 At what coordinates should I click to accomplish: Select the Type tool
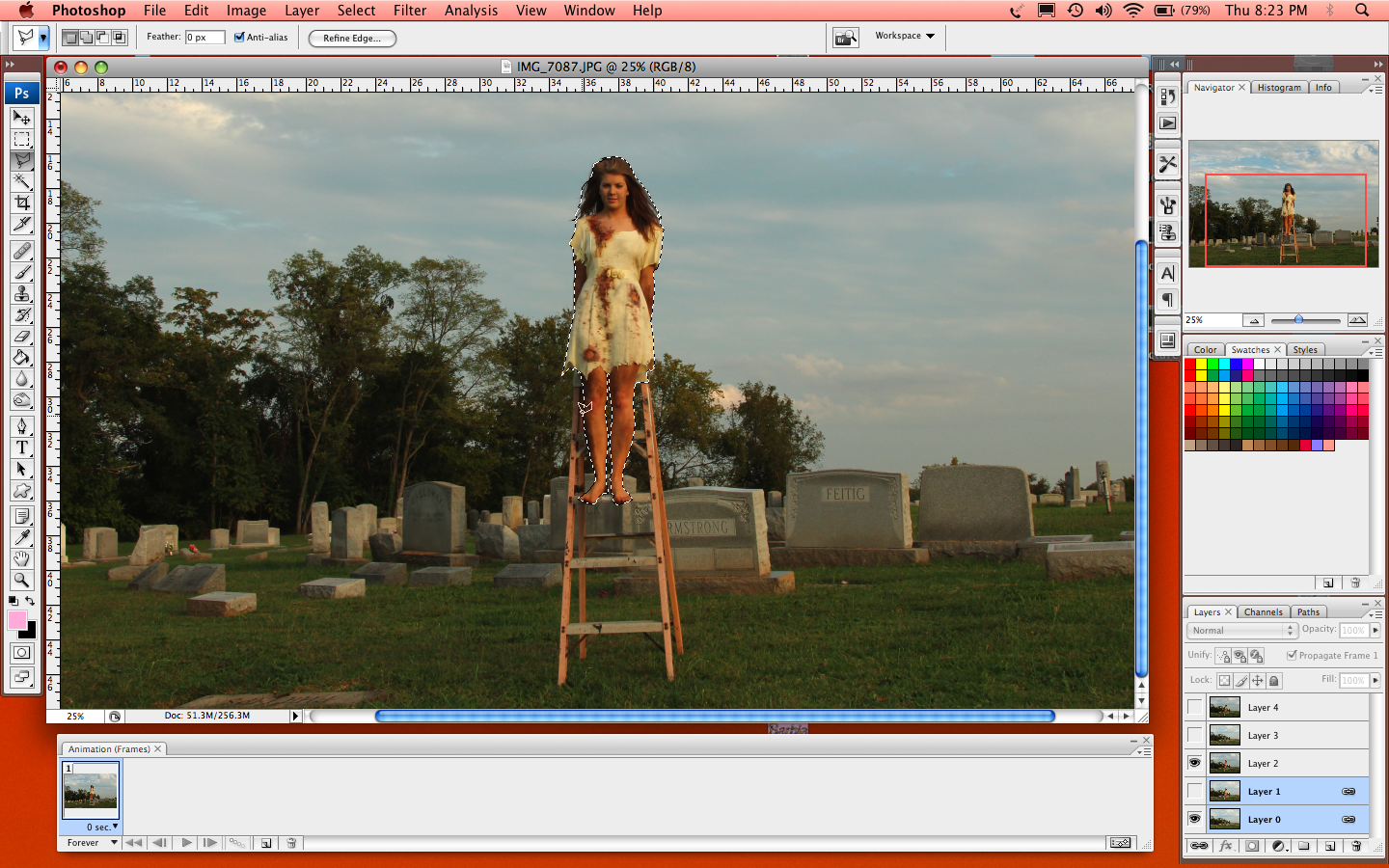[x=21, y=448]
